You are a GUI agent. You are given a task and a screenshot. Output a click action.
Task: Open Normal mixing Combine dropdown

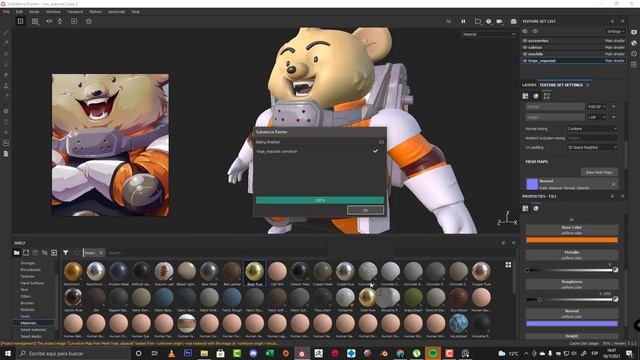[x=592, y=129]
